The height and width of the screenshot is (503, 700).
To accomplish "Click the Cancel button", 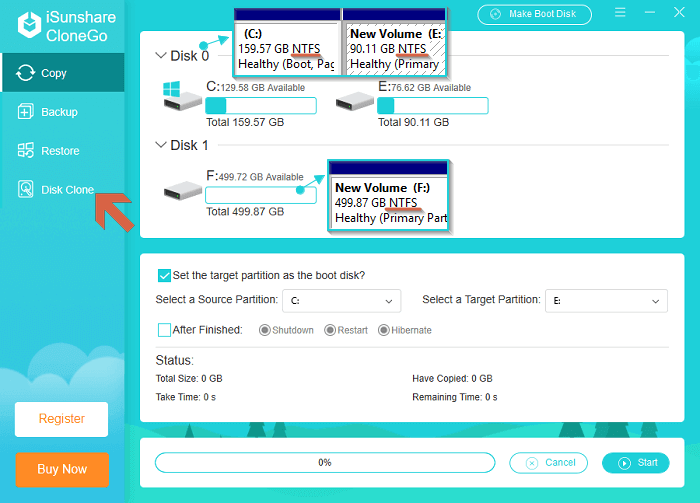I will click(x=548, y=463).
